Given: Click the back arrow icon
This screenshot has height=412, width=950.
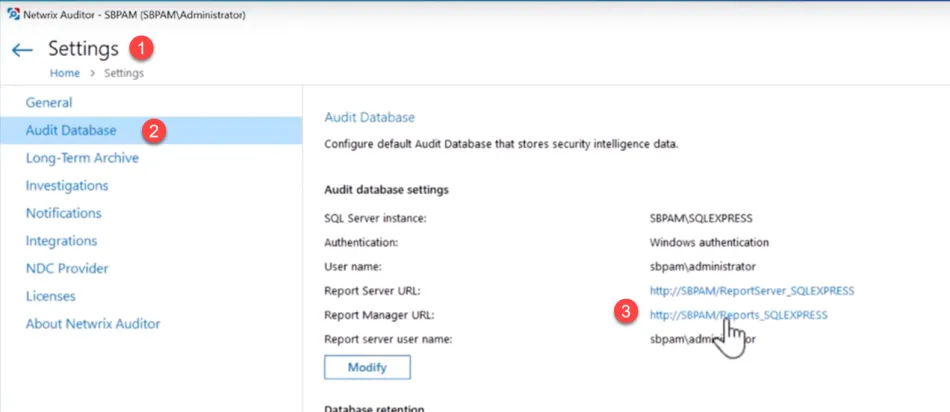Looking at the screenshot, I should pos(22,50).
